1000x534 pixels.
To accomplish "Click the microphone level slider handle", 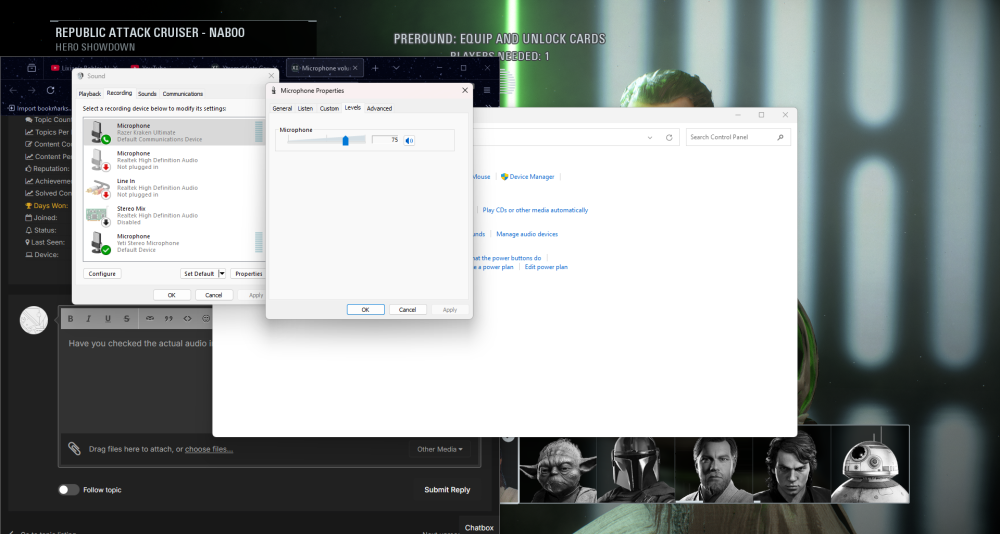I will (x=346, y=140).
